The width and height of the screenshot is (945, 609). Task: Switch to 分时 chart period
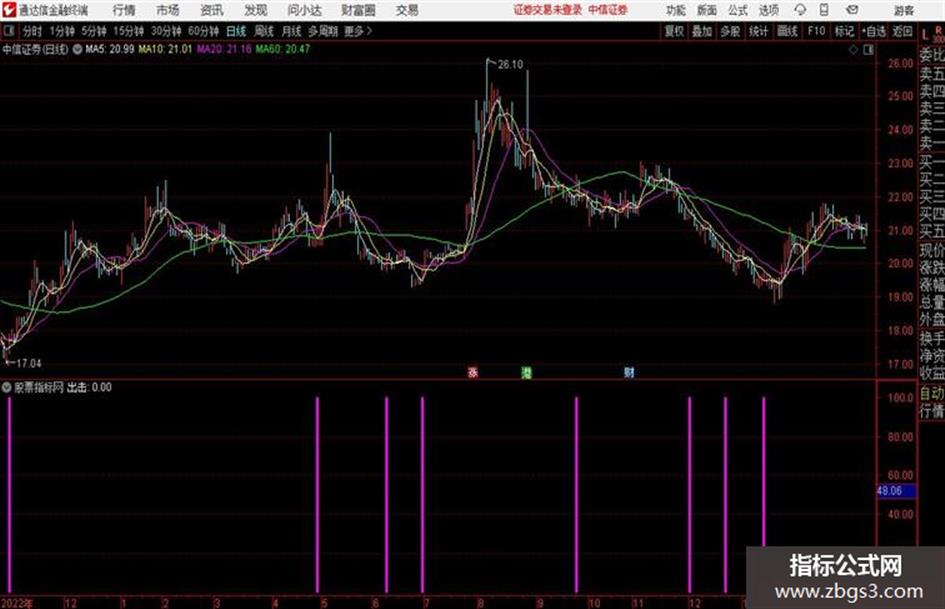click(x=33, y=31)
